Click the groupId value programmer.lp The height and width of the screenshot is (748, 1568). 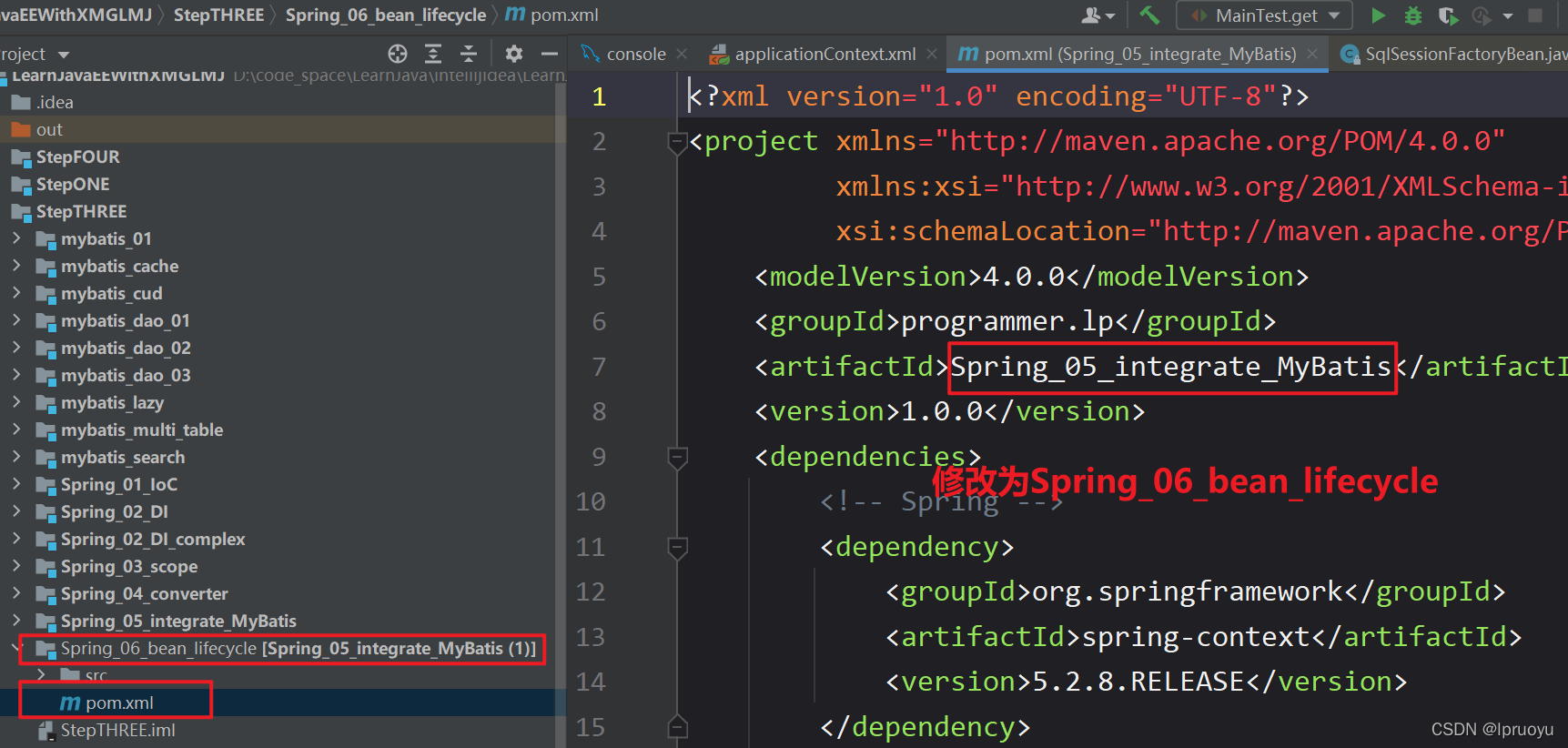pos(1007,321)
